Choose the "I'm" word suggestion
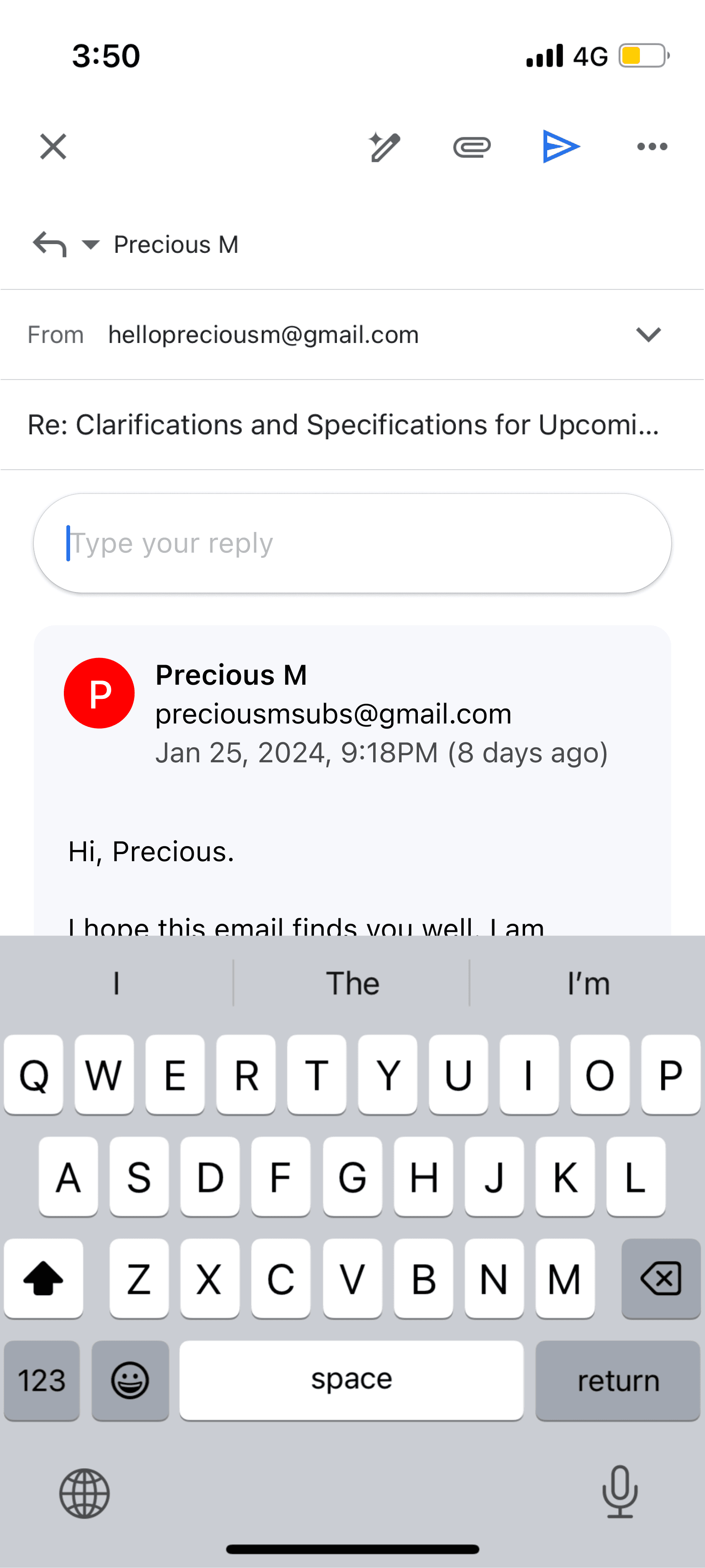Viewport: 705px width, 1568px height. [588, 983]
